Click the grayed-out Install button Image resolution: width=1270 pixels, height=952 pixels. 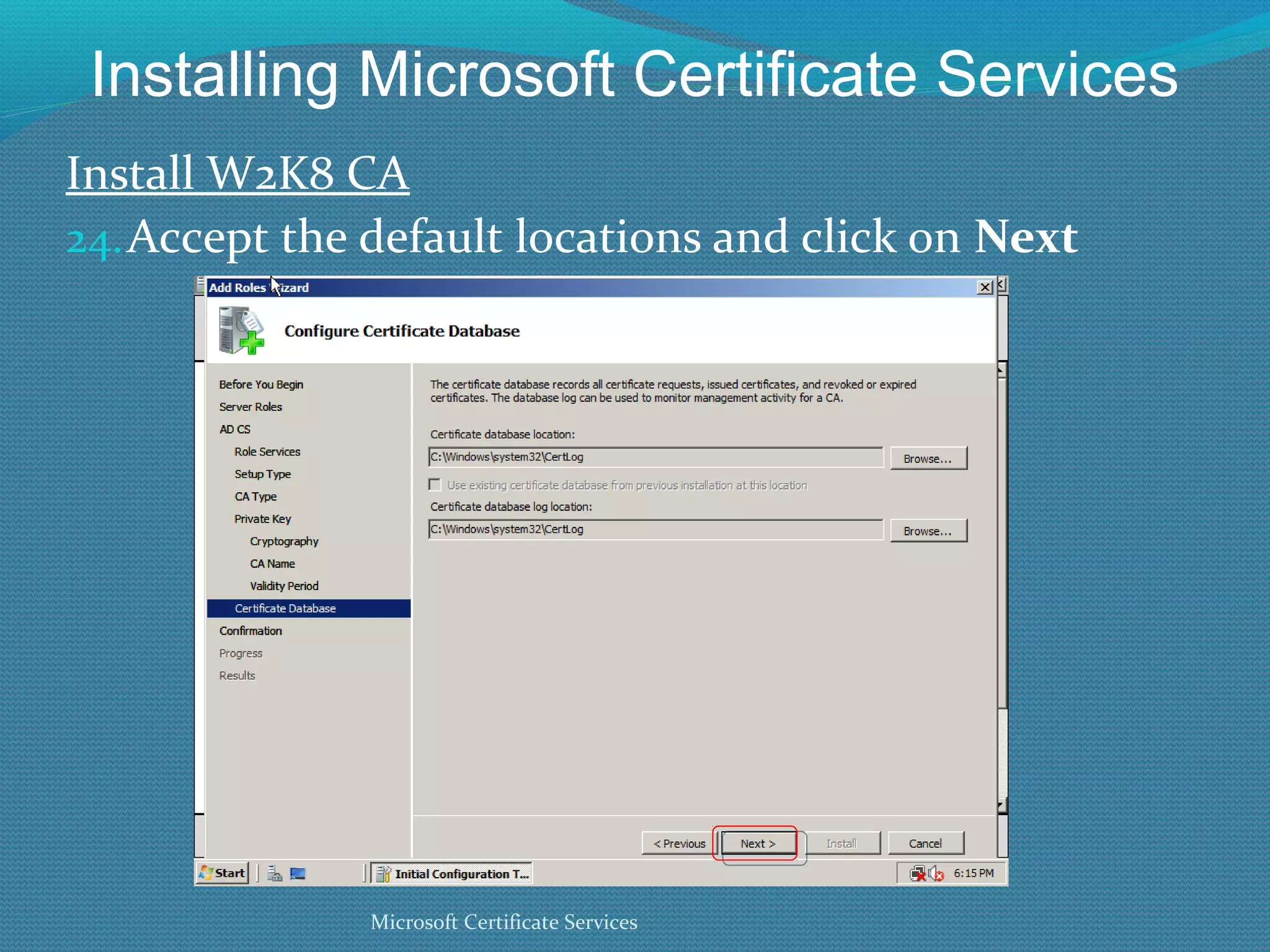[x=841, y=843]
